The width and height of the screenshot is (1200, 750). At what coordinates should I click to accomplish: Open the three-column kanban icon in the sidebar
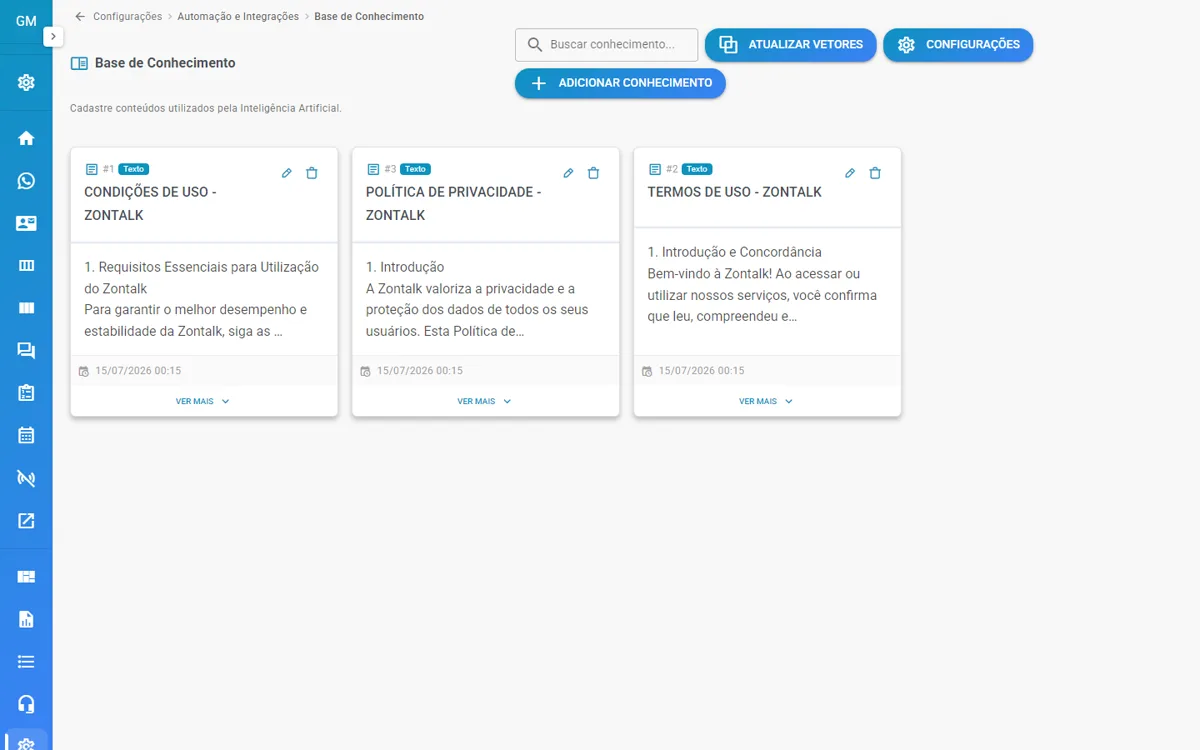[x=26, y=266]
